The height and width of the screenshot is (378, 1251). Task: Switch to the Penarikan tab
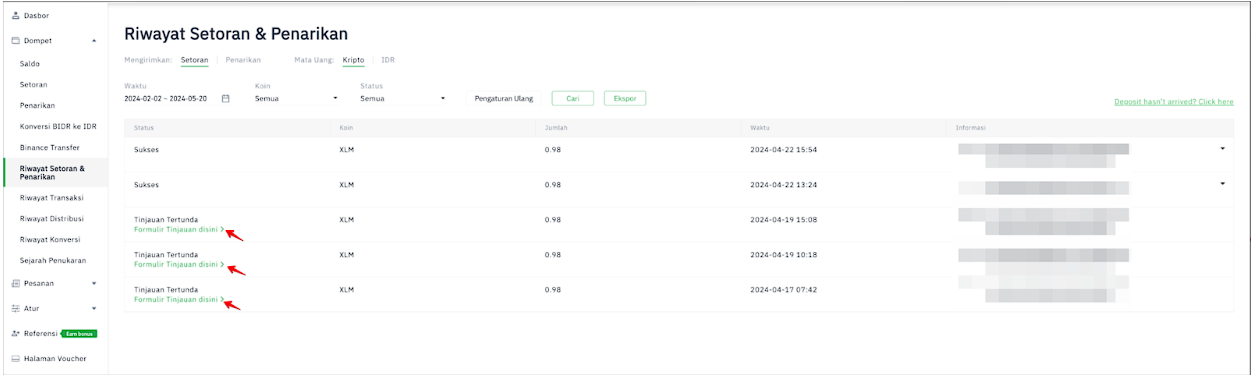click(x=243, y=60)
